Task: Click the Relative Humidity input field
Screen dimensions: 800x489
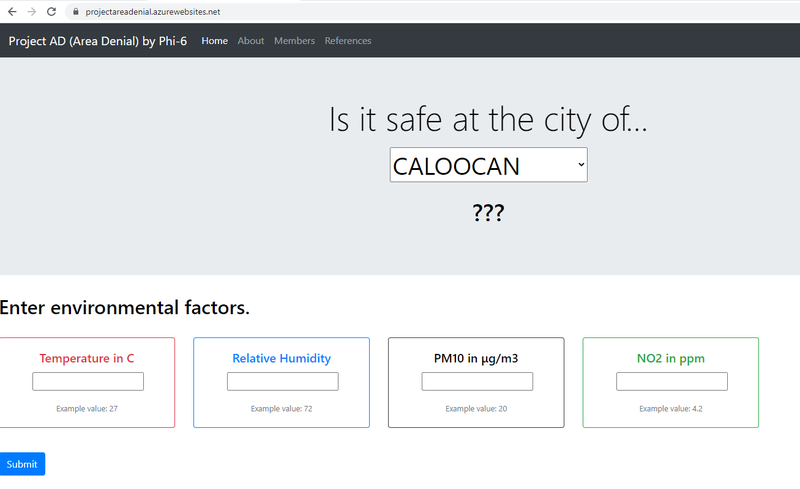Action: (282, 381)
